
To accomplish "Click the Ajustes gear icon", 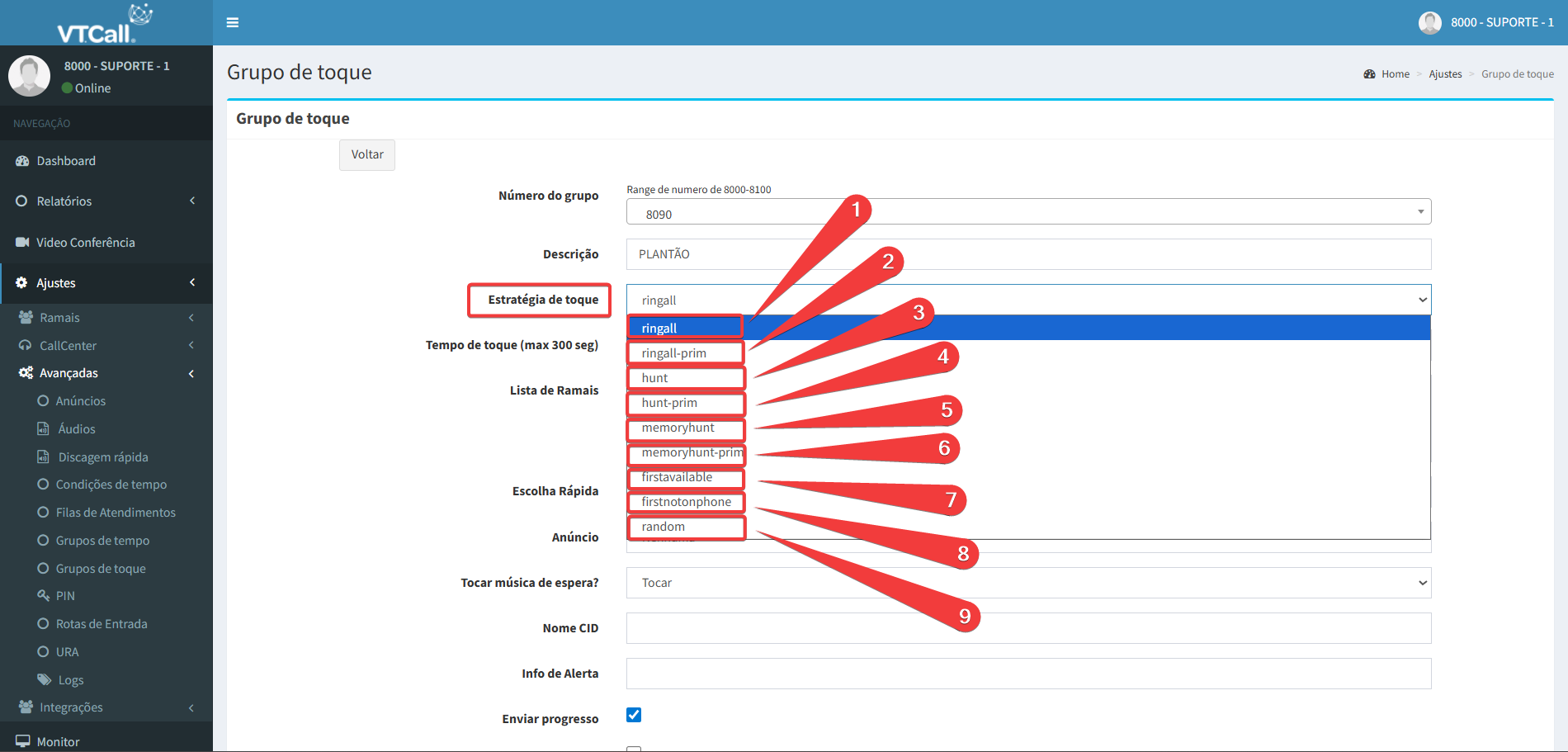I will coord(21,282).
